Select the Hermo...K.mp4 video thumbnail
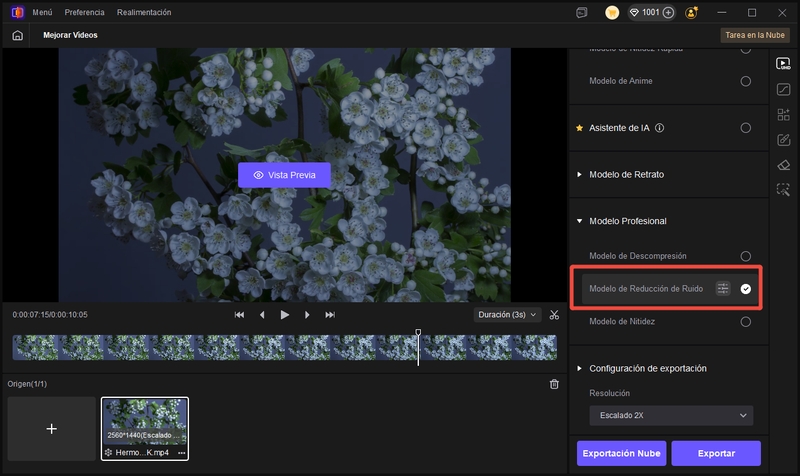 (x=145, y=429)
